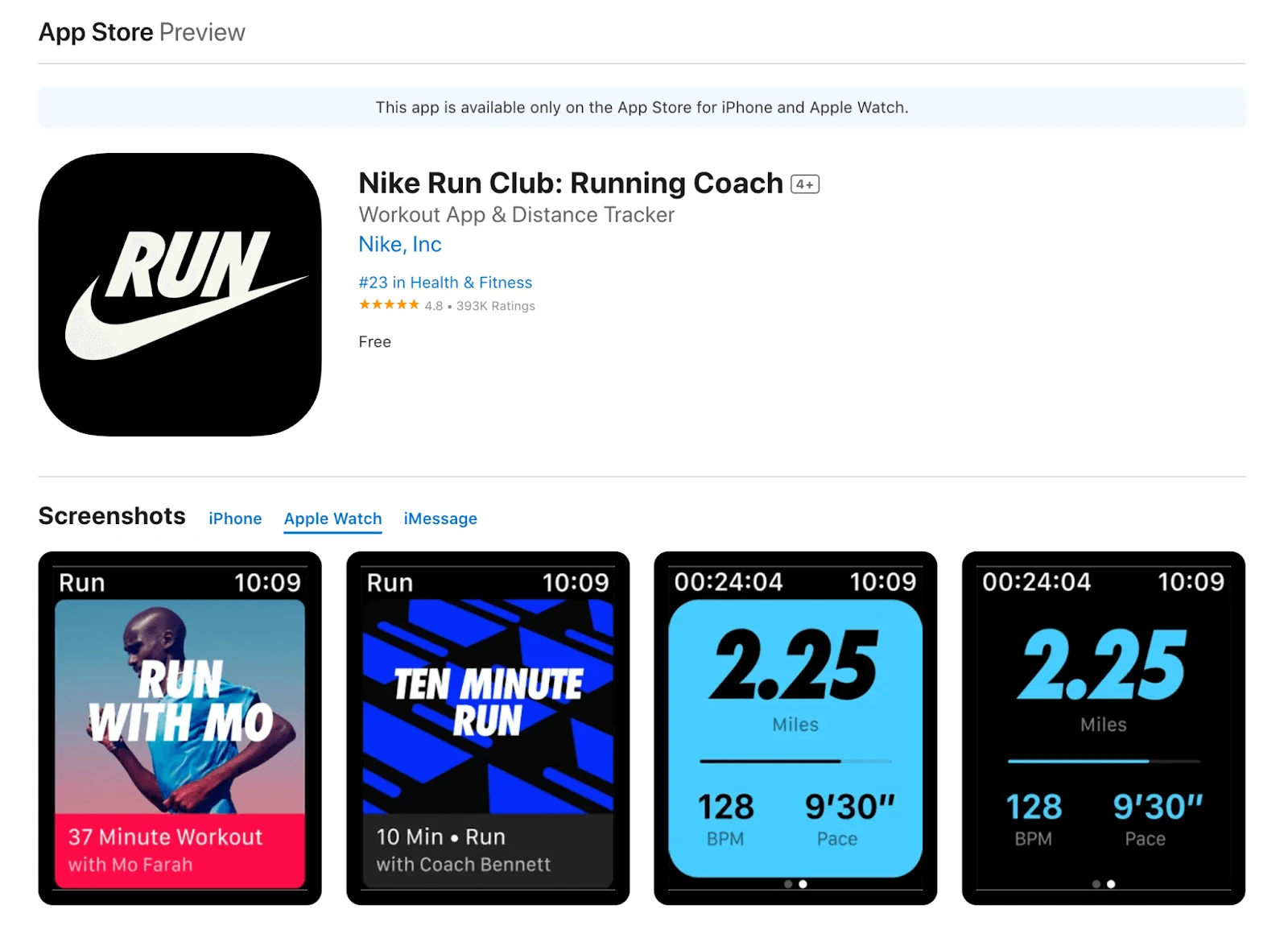Open the blue 2.25 Miles screenshot
This screenshot has width=1288, height=942.
click(x=795, y=728)
